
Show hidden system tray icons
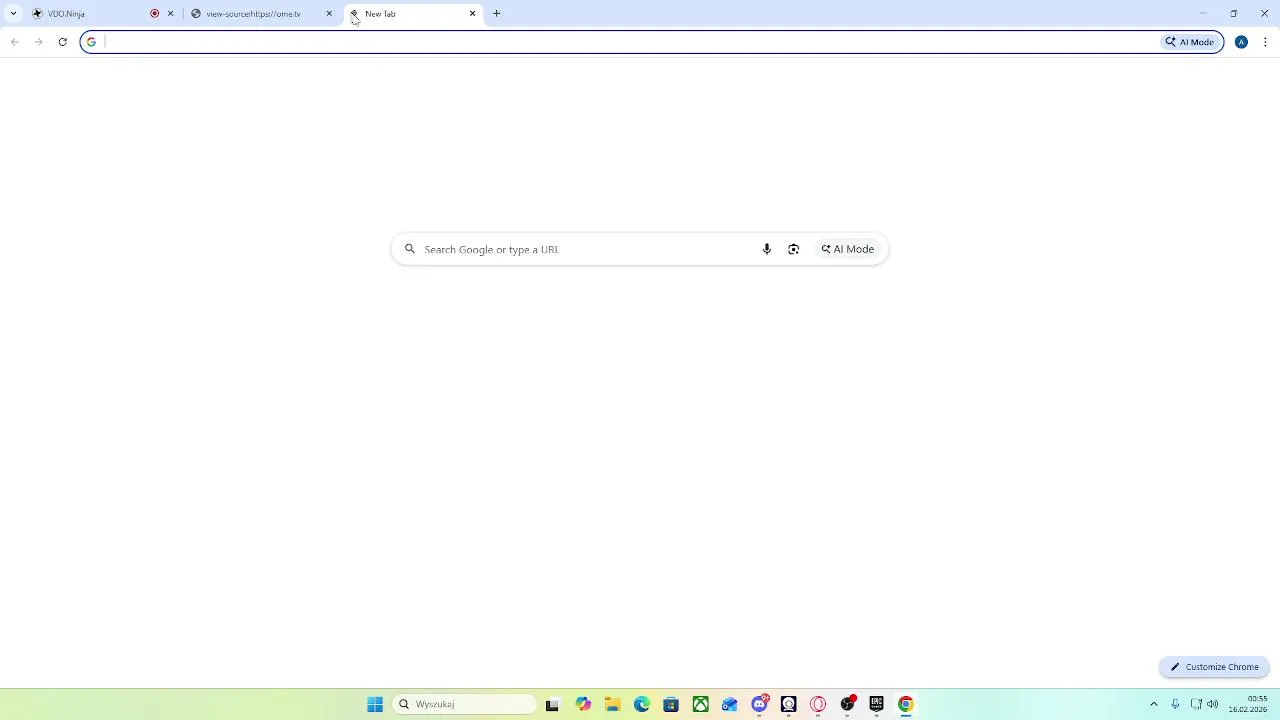(x=1154, y=704)
